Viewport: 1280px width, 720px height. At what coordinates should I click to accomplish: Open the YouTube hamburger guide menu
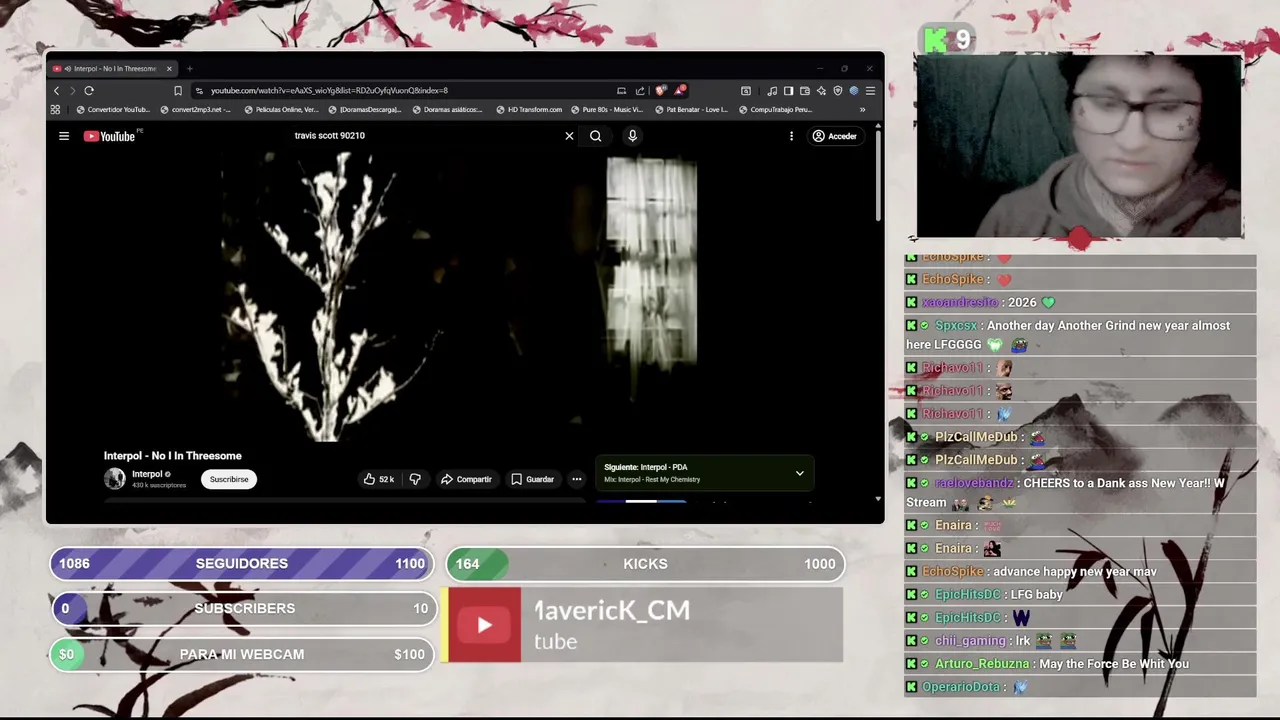click(64, 136)
